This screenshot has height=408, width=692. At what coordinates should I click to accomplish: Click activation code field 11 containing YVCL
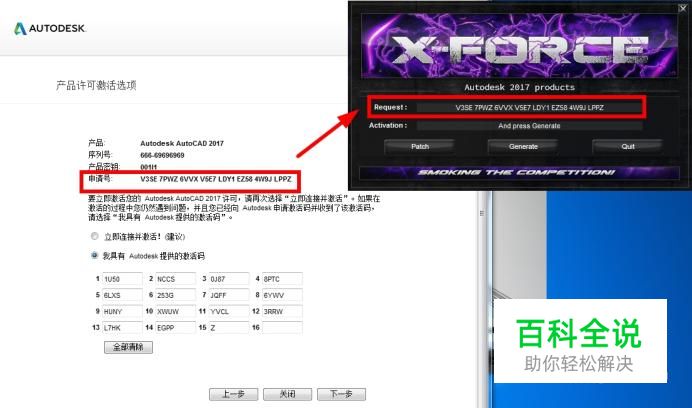coord(229,311)
